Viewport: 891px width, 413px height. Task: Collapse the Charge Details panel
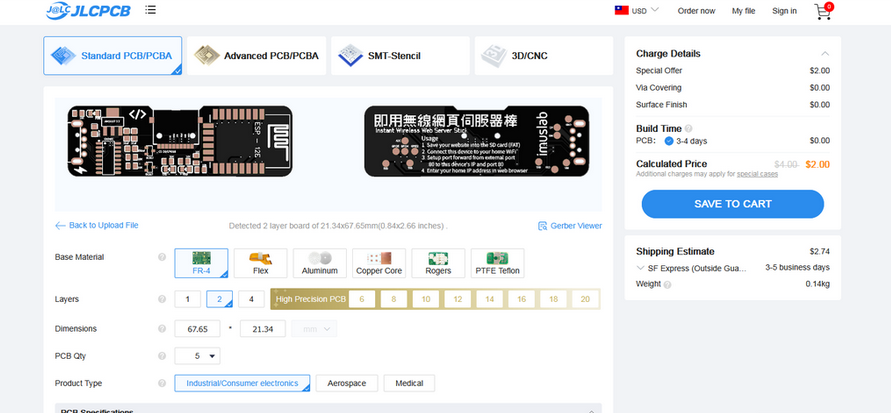tap(825, 54)
